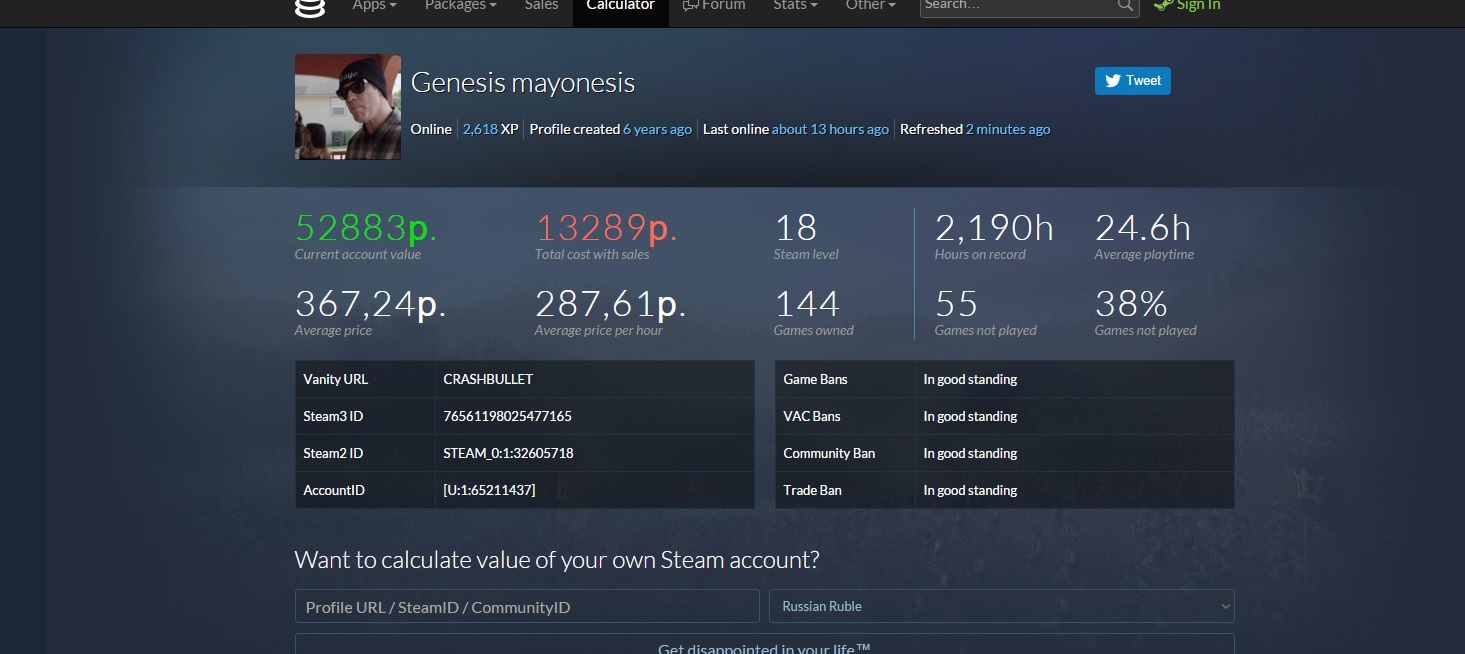Click the AccountID row label
Screen dimensions: 1465x654
tap(334, 491)
